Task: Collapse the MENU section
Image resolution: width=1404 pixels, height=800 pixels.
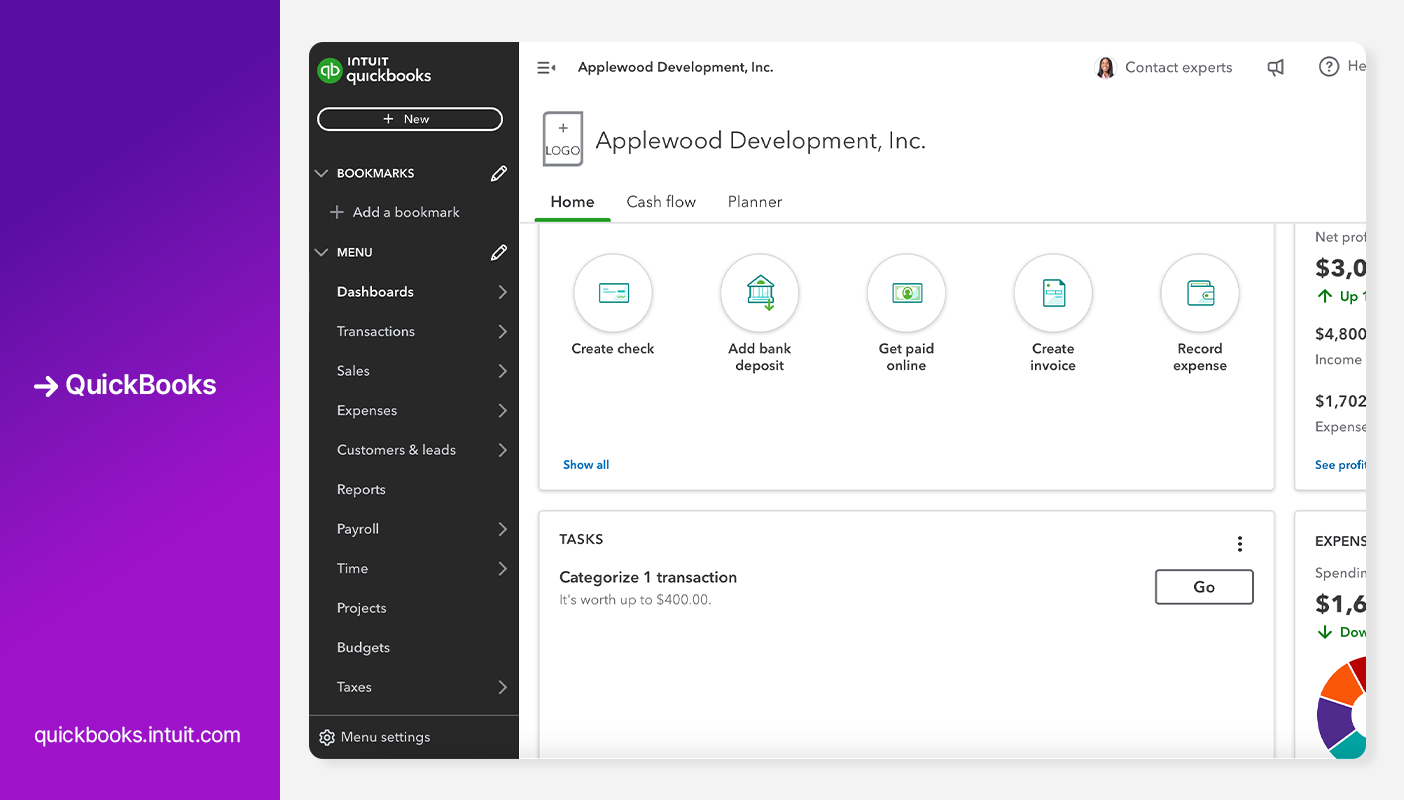Action: (321, 252)
